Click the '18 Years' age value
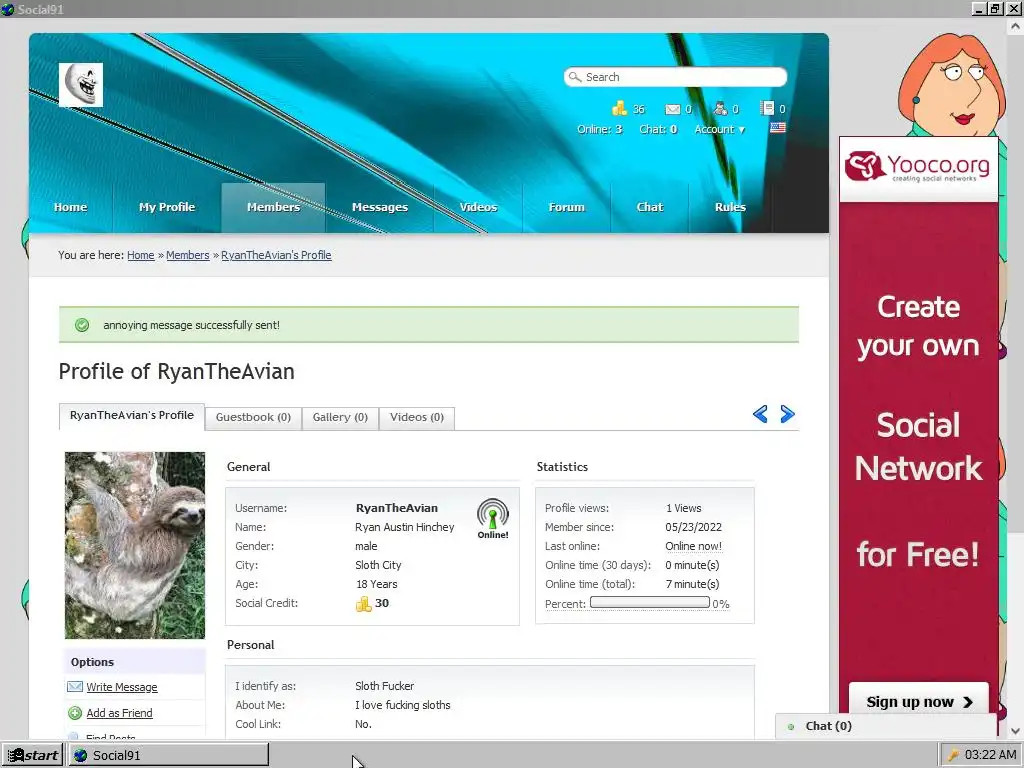Screen dimensions: 1024x768 point(376,584)
